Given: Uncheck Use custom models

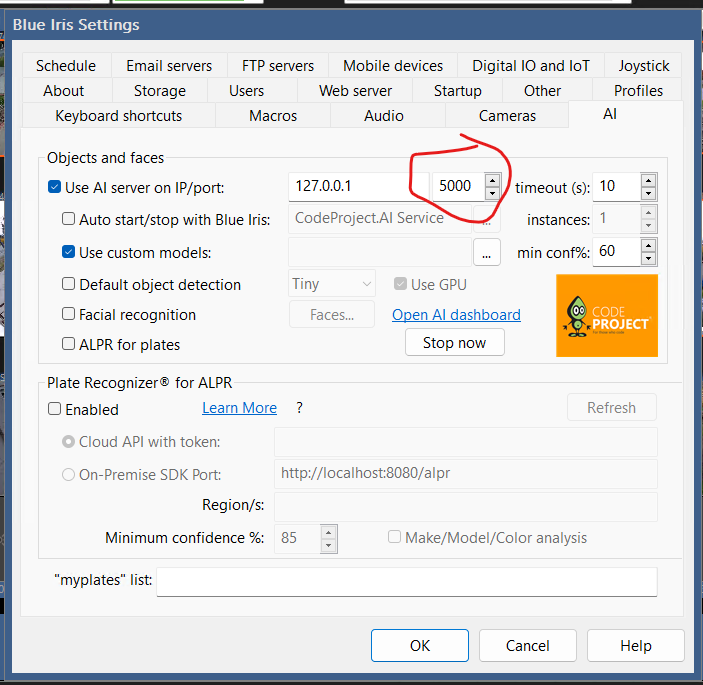Looking at the screenshot, I should tap(68, 251).
